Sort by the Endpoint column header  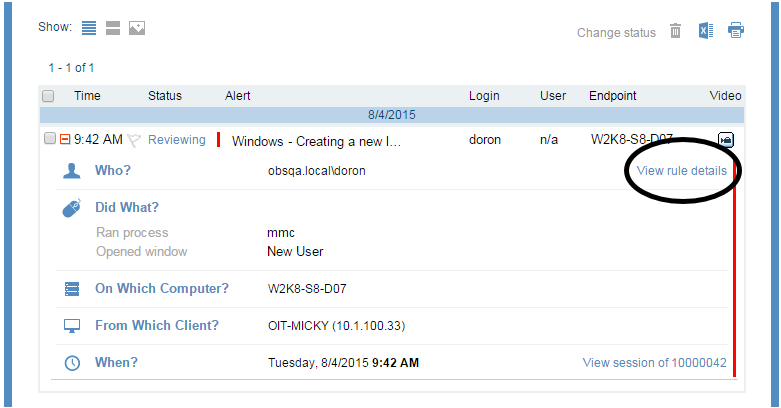point(612,96)
